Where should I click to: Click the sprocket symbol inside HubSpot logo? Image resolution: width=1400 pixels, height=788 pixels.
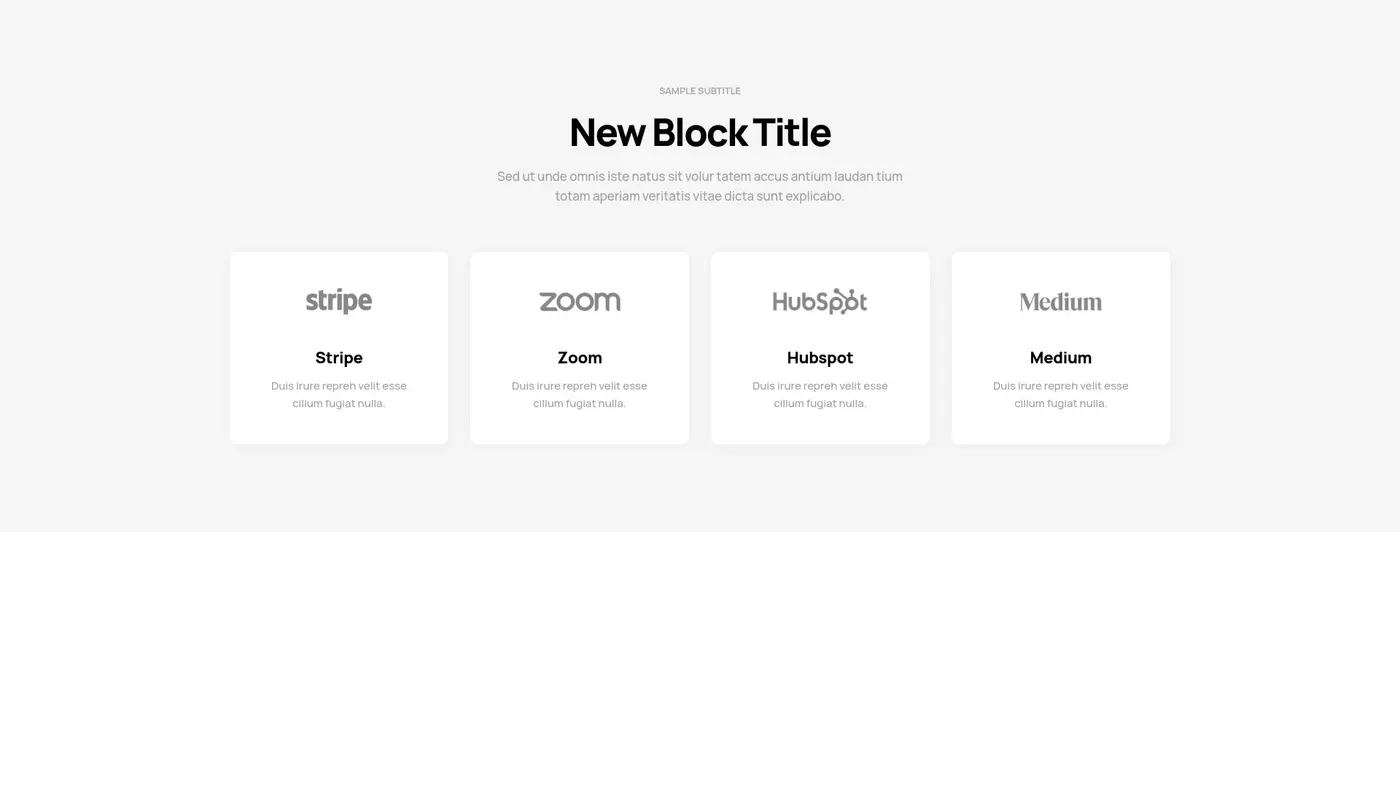click(x=849, y=300)
